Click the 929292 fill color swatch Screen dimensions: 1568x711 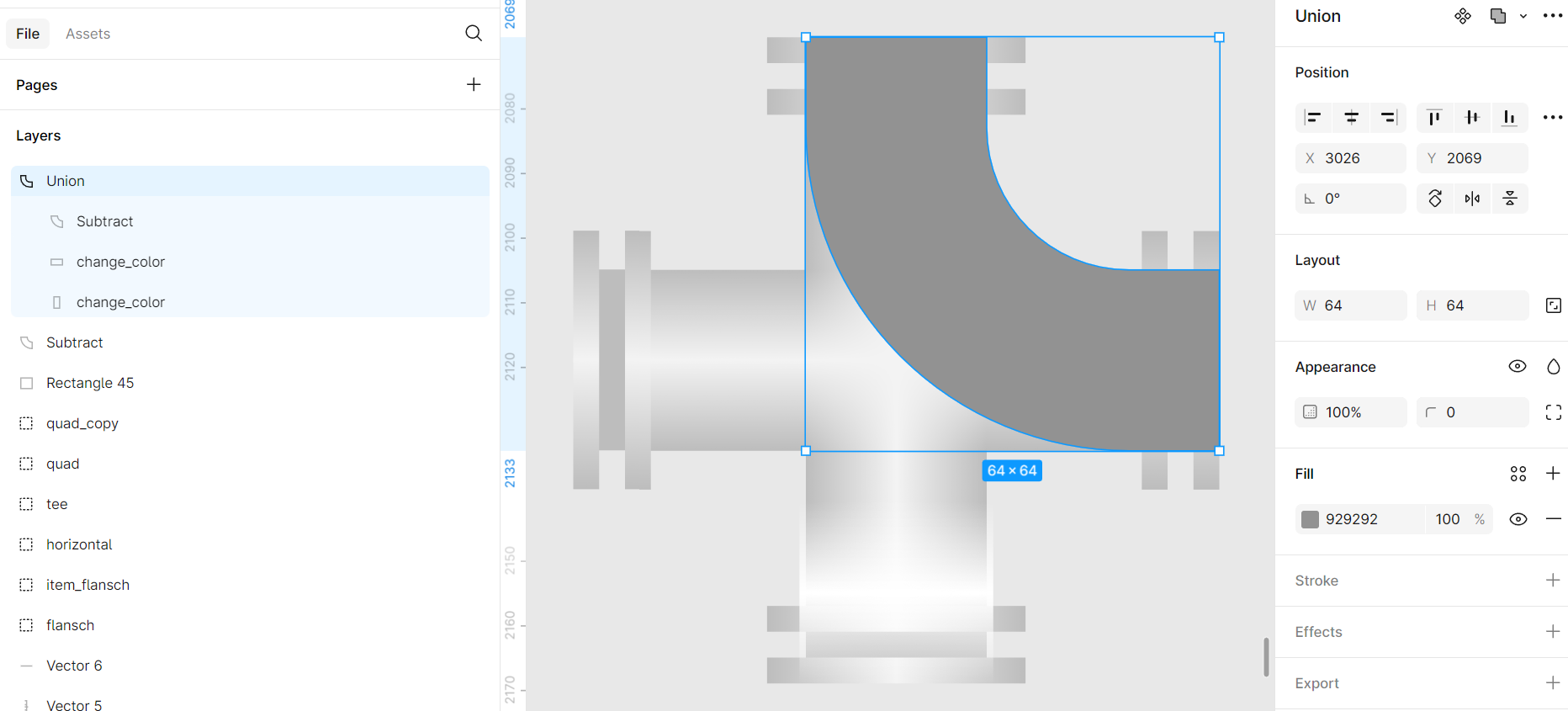point(1310,519)
